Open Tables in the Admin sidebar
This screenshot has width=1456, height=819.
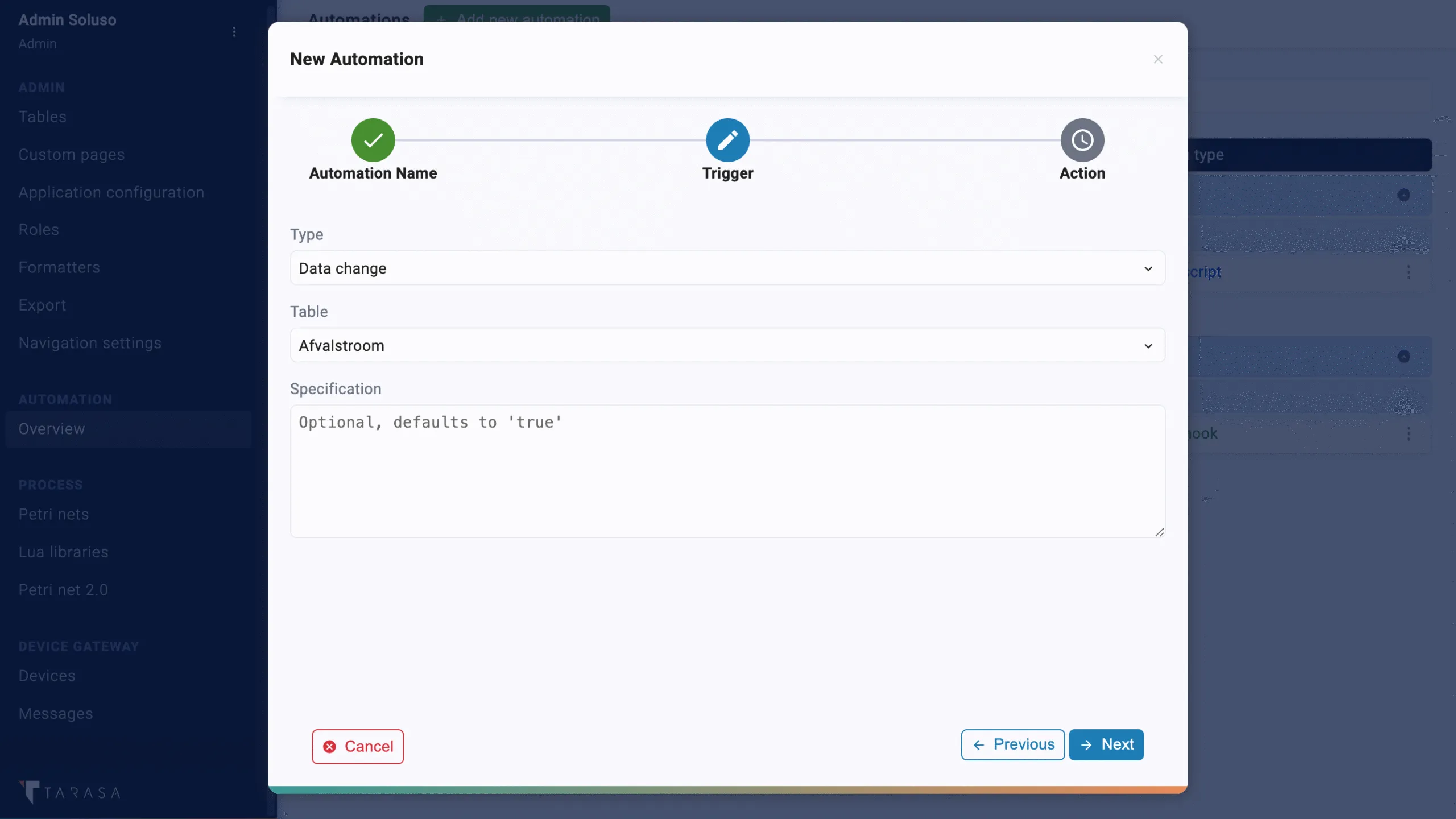(x=42, y=117)
